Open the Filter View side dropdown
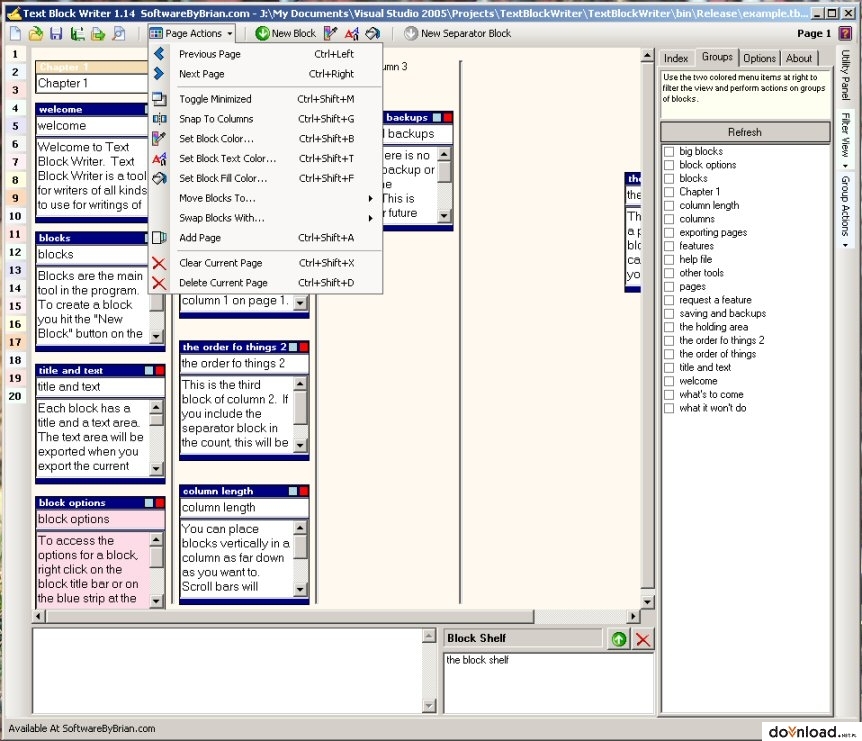 pos(846,140)
